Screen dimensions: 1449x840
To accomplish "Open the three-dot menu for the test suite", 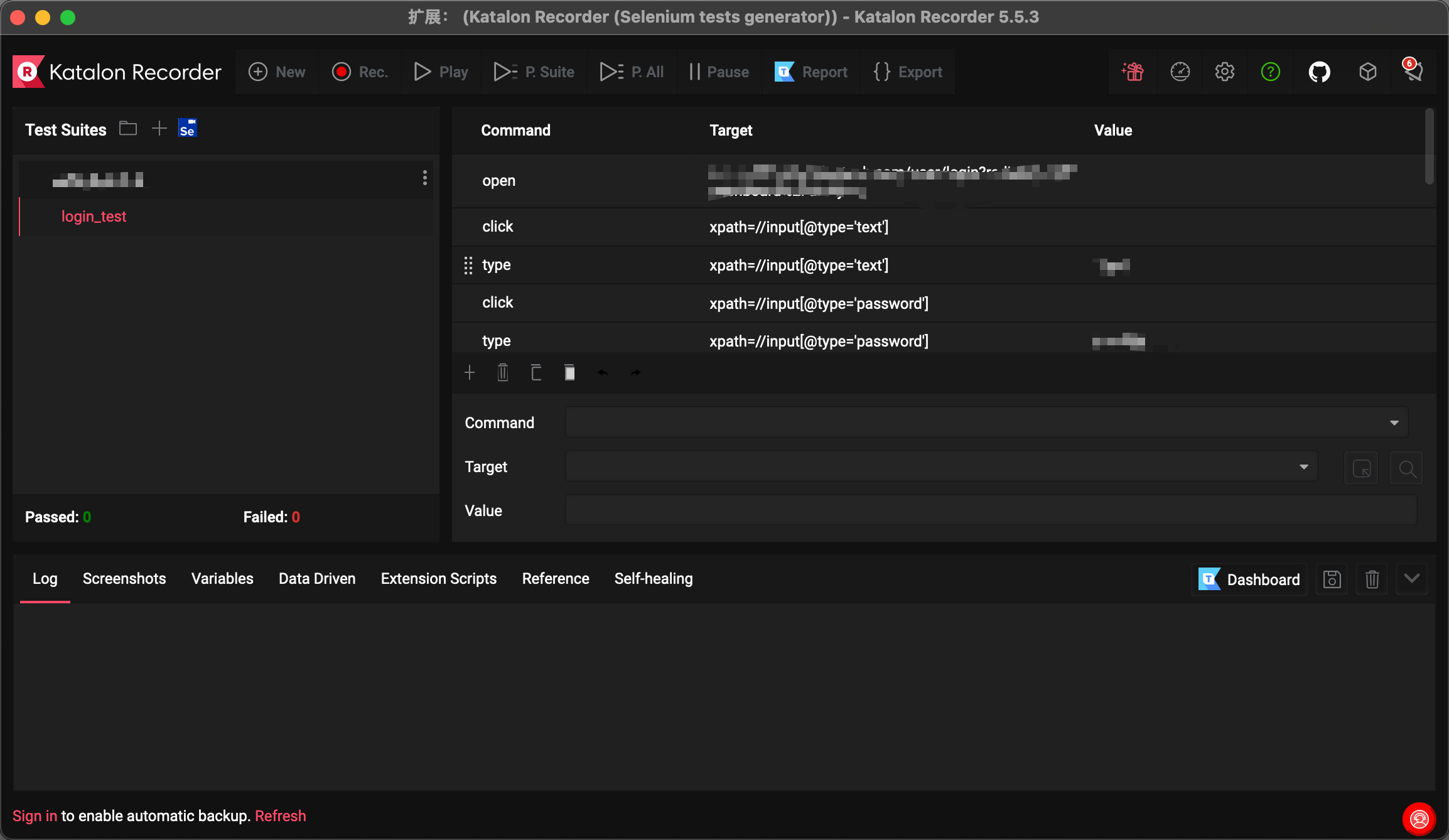I will 425,178.
